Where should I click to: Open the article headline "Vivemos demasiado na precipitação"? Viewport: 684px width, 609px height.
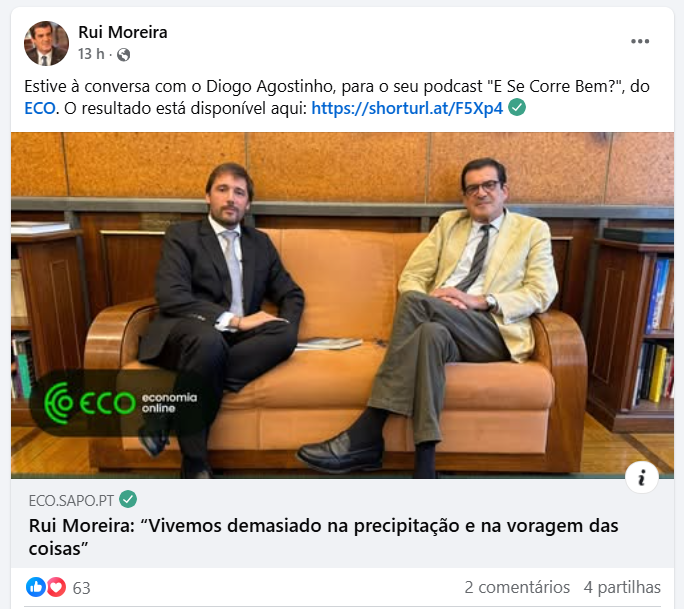[x=323, y=537]
